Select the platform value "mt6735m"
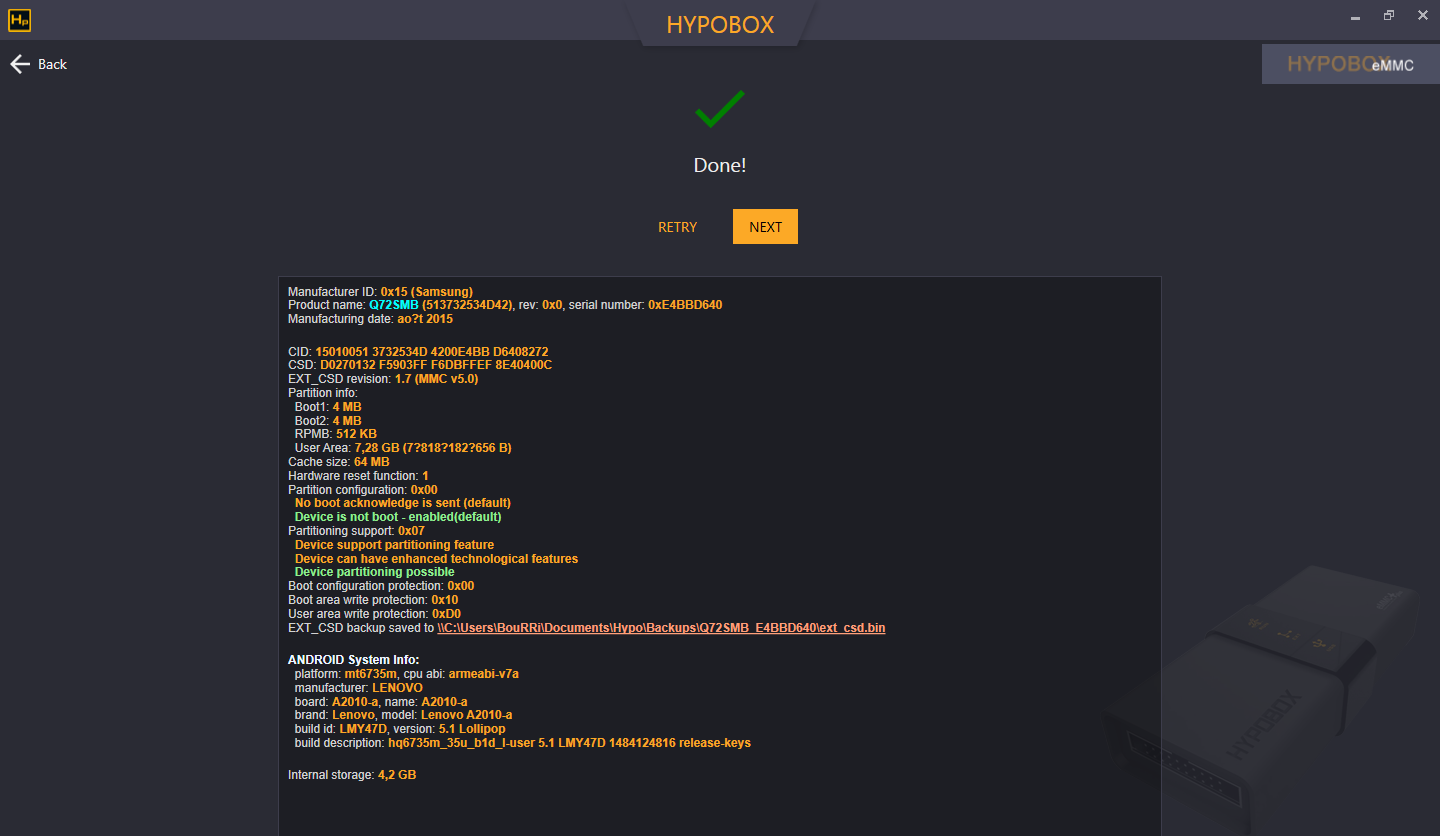The image size is (1440, 836). [x=371, y=674]
